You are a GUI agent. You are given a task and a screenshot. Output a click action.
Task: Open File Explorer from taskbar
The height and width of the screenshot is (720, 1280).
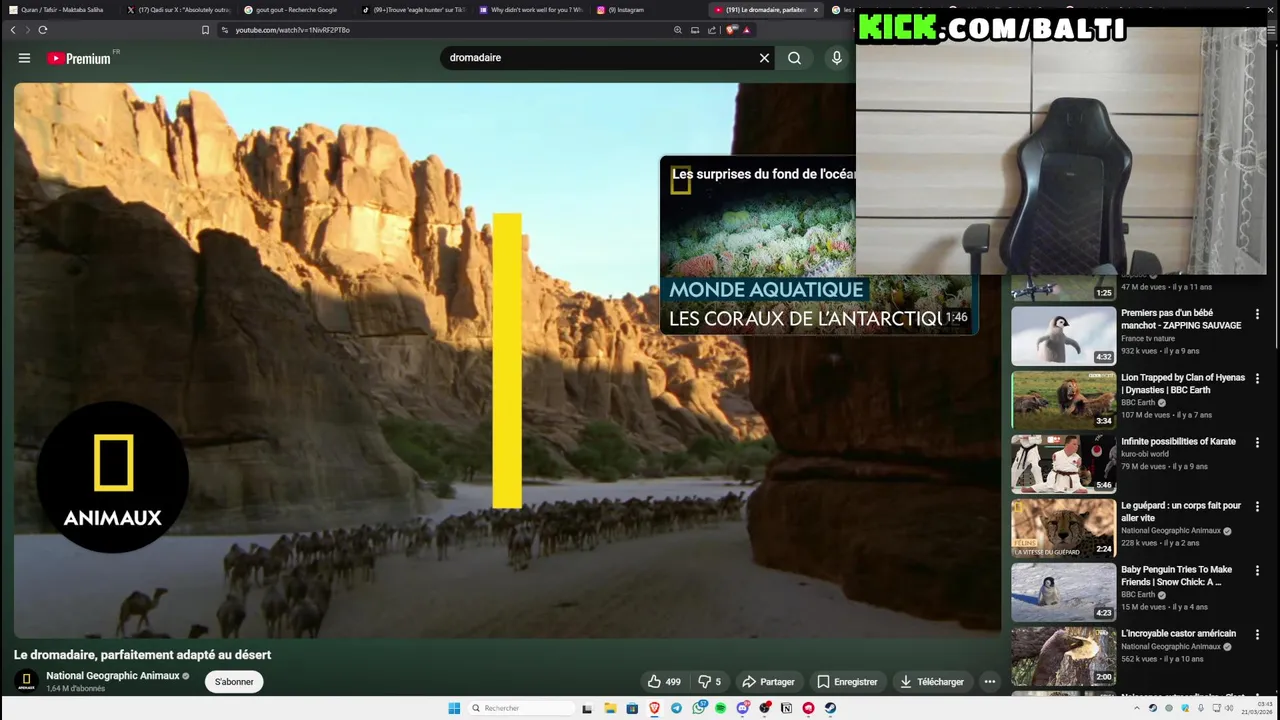coord(610,708)
